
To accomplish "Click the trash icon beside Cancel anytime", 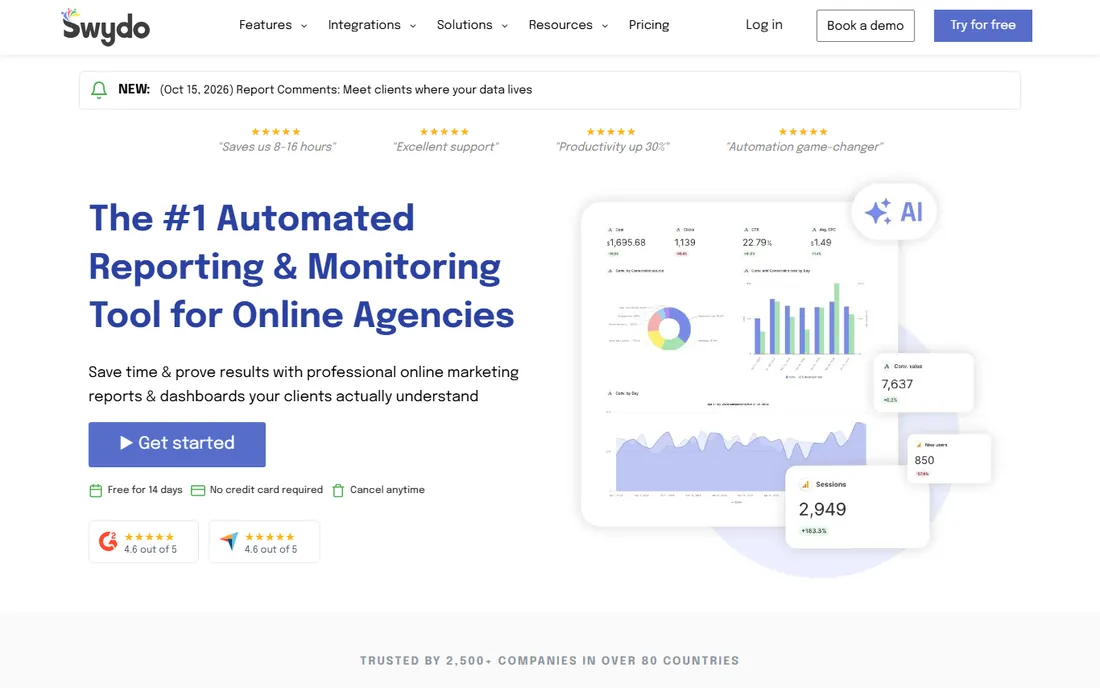I will point(338,490).
